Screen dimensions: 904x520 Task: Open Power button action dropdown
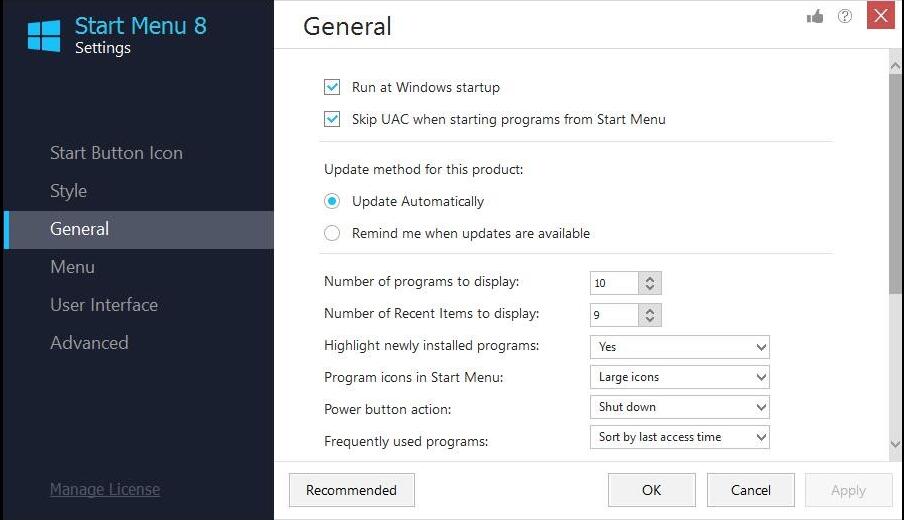pyautogui.click(x=680, y=407)
